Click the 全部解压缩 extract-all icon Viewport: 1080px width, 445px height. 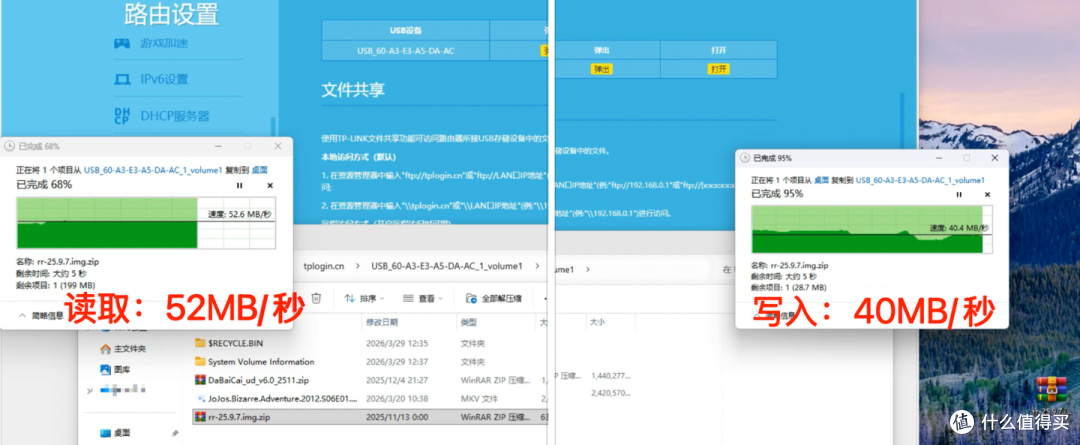point(472,298)
